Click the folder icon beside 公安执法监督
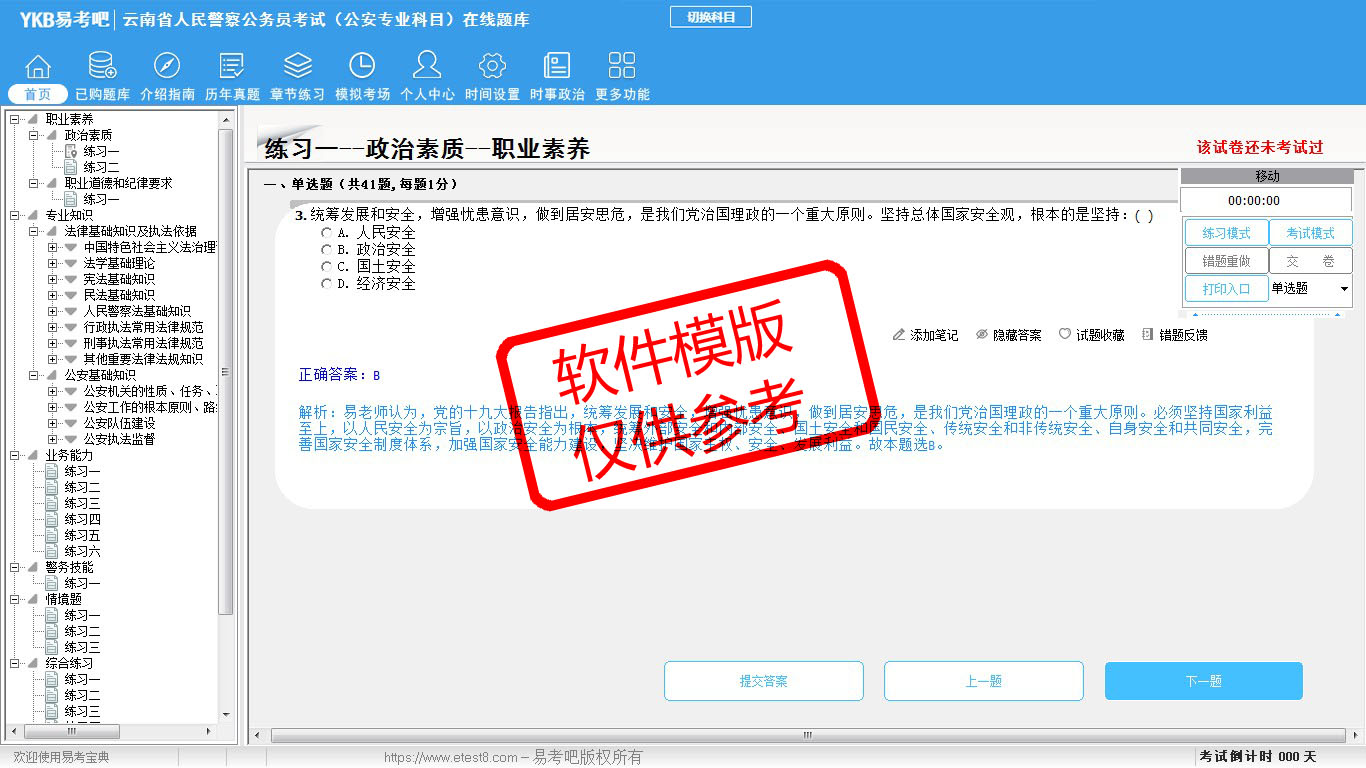The image size is (1366, 768). click(x=71, y=439)
